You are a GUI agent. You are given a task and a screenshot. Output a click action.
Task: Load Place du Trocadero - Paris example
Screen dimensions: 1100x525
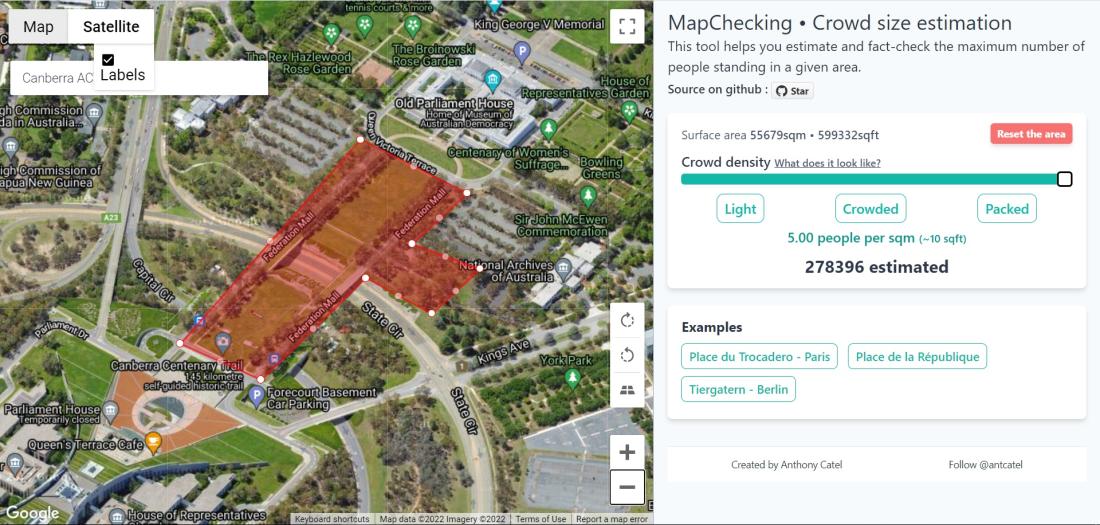point(759,357)
